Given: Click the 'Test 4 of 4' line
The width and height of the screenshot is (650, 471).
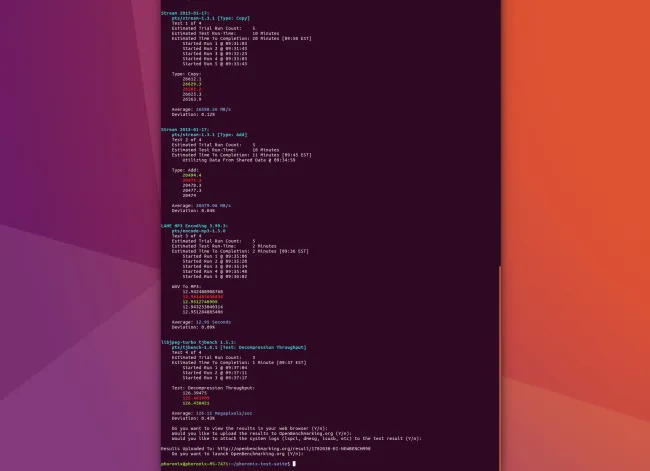Looking at the screenshot, I should 187,352.
